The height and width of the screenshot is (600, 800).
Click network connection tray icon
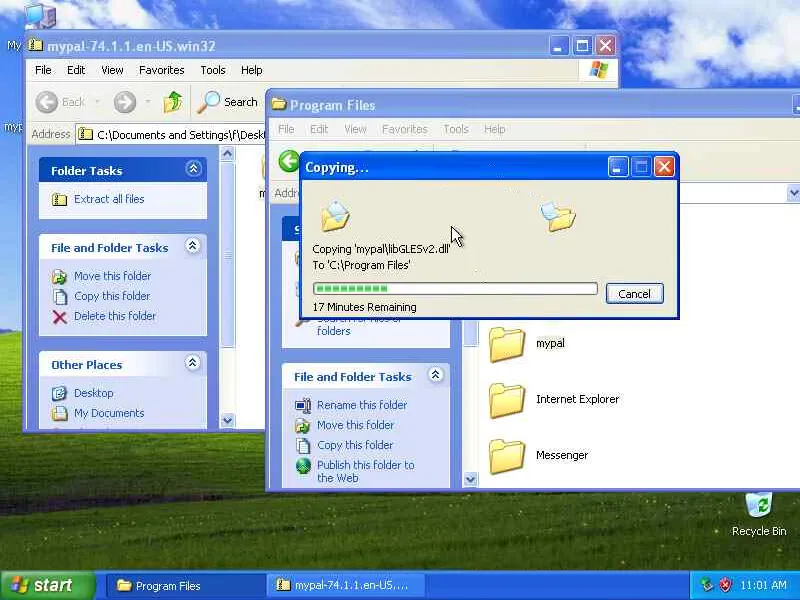coord(707,585)
